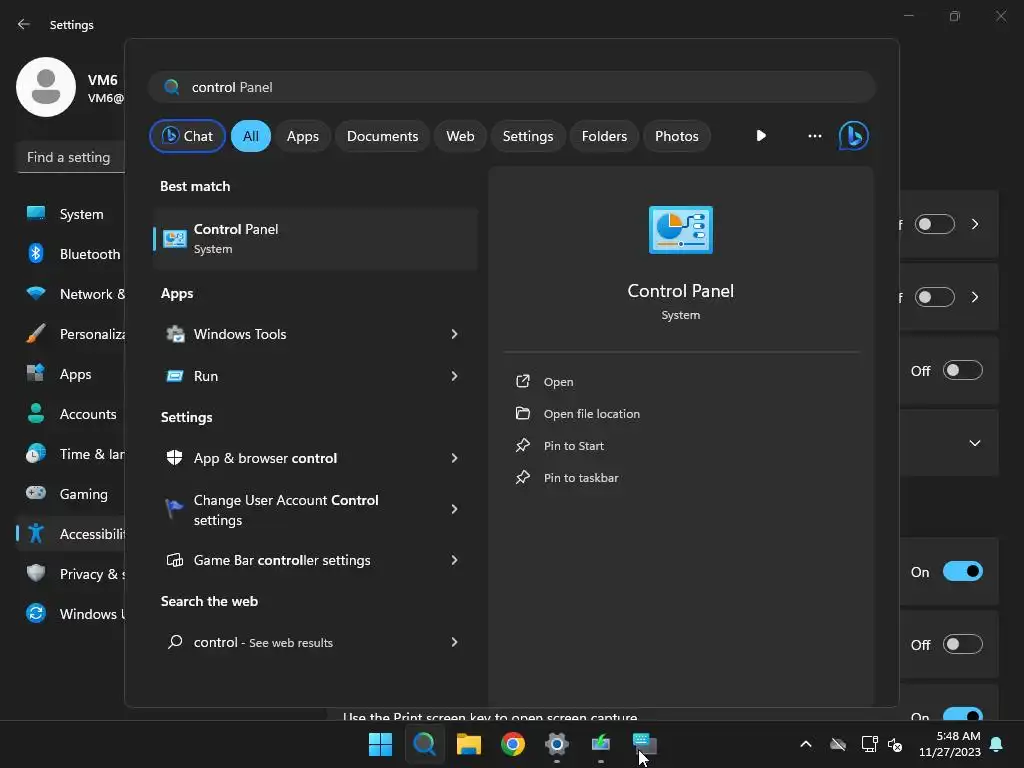Open Gaming in Settings sidebar

73,494
